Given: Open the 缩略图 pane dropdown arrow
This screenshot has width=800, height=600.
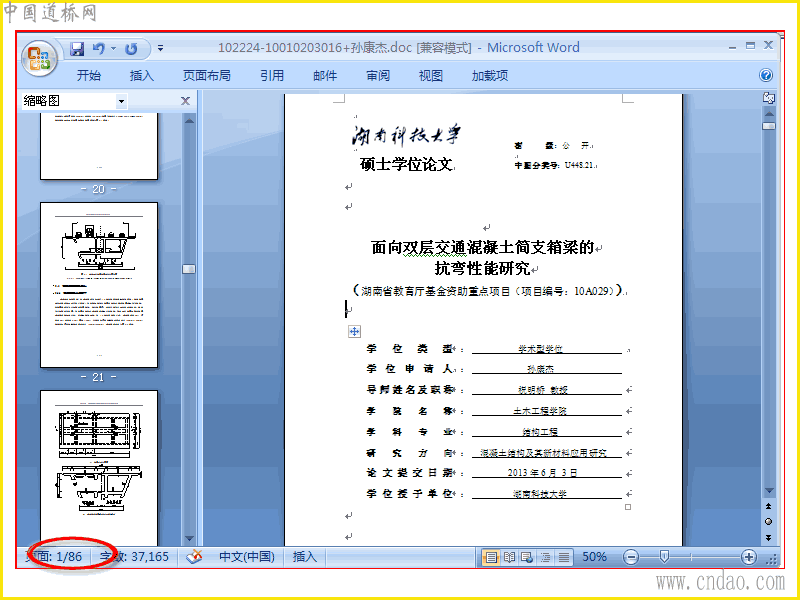Looking at the screenshot, I should 121,101.
